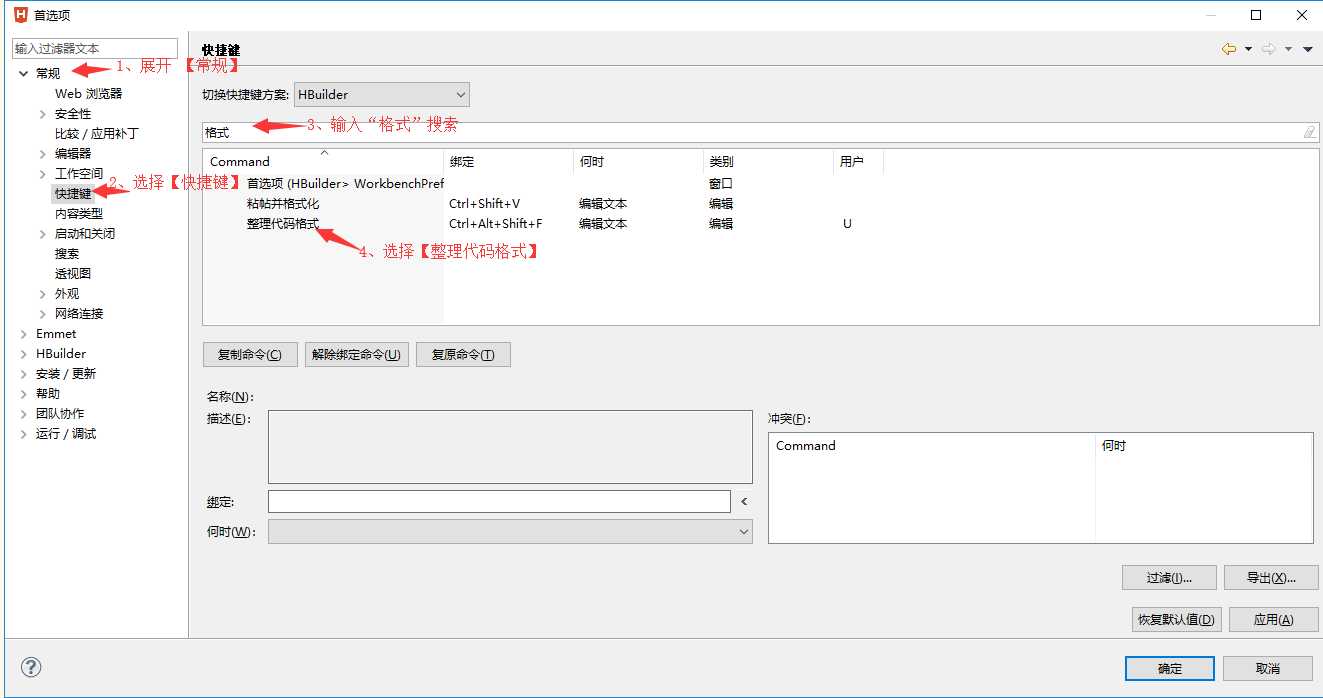Click the forward navigation arrow icon
The width and height of the screenshot is (1323, 698).
pyautogui.click(x=1269, y=49)
